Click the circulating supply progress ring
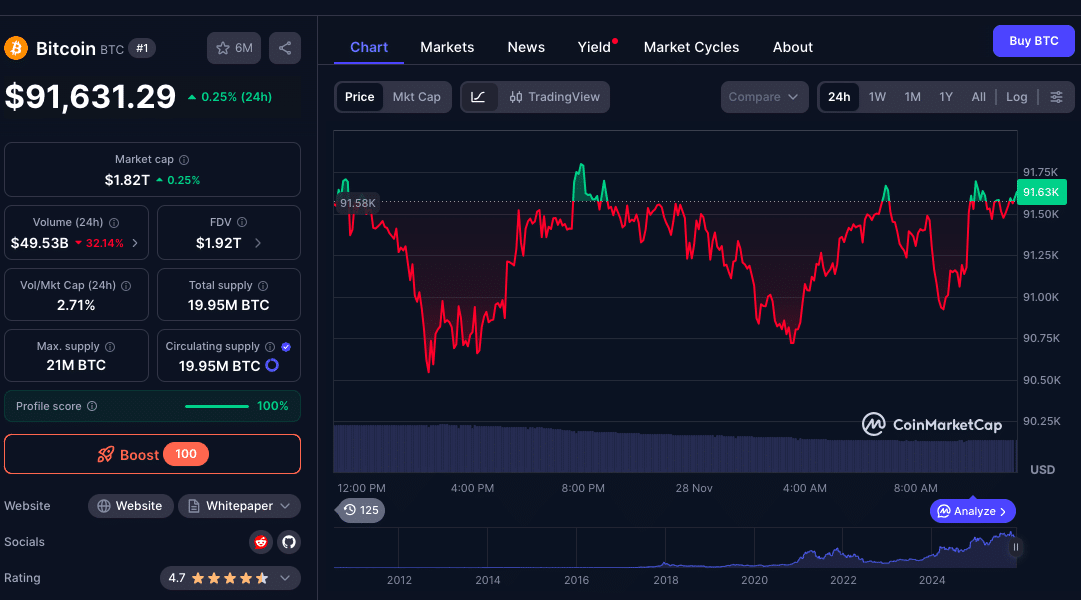Screen dimensions: 1081x600 [272, 366]
